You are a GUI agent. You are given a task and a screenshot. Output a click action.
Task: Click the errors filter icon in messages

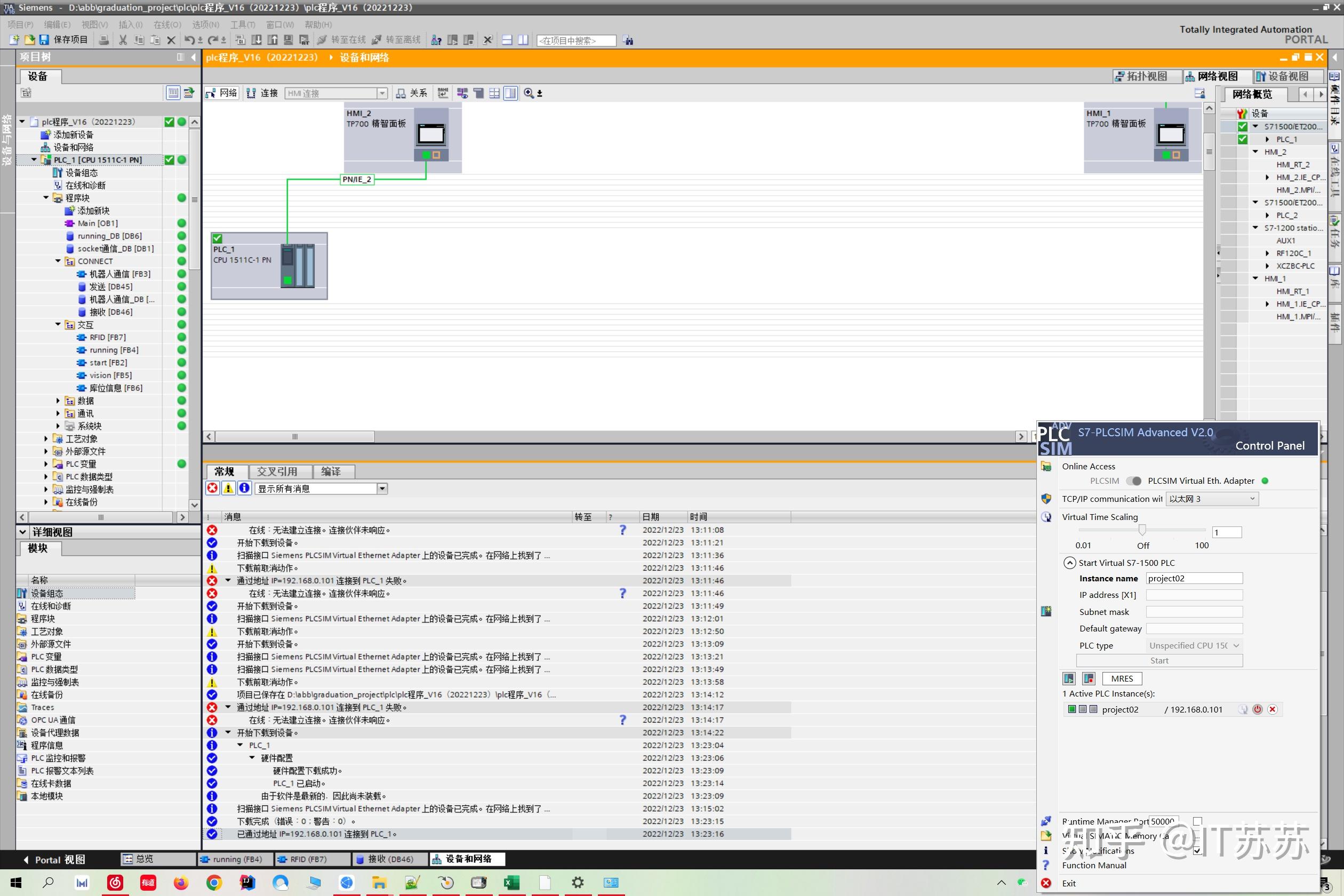pos(213,488)
